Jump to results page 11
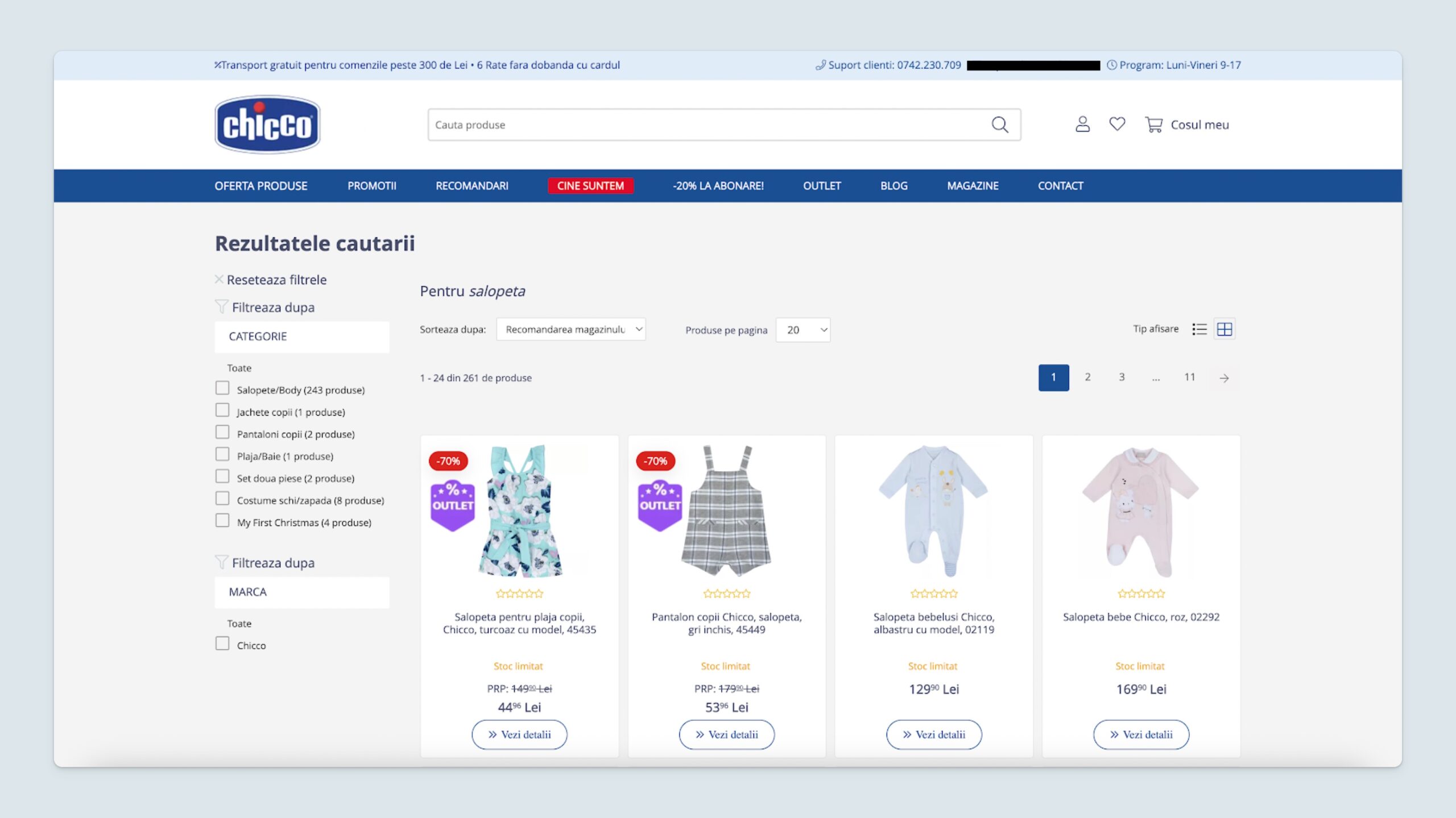This screenshot has width=1456, height=818. (1190, 377)
